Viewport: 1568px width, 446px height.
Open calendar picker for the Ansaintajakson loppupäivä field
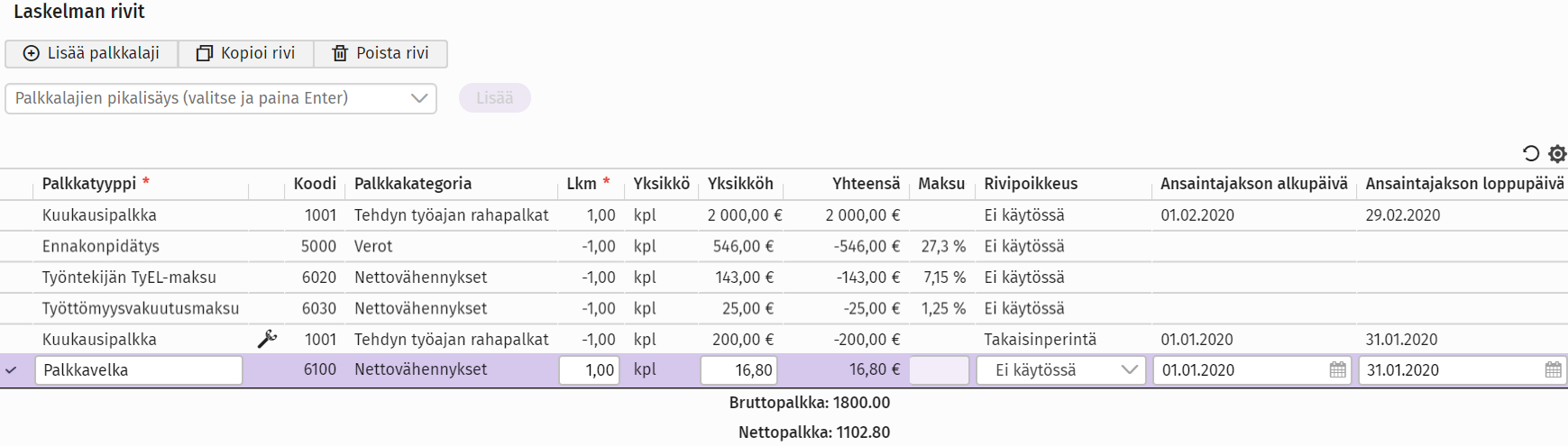1553,370
